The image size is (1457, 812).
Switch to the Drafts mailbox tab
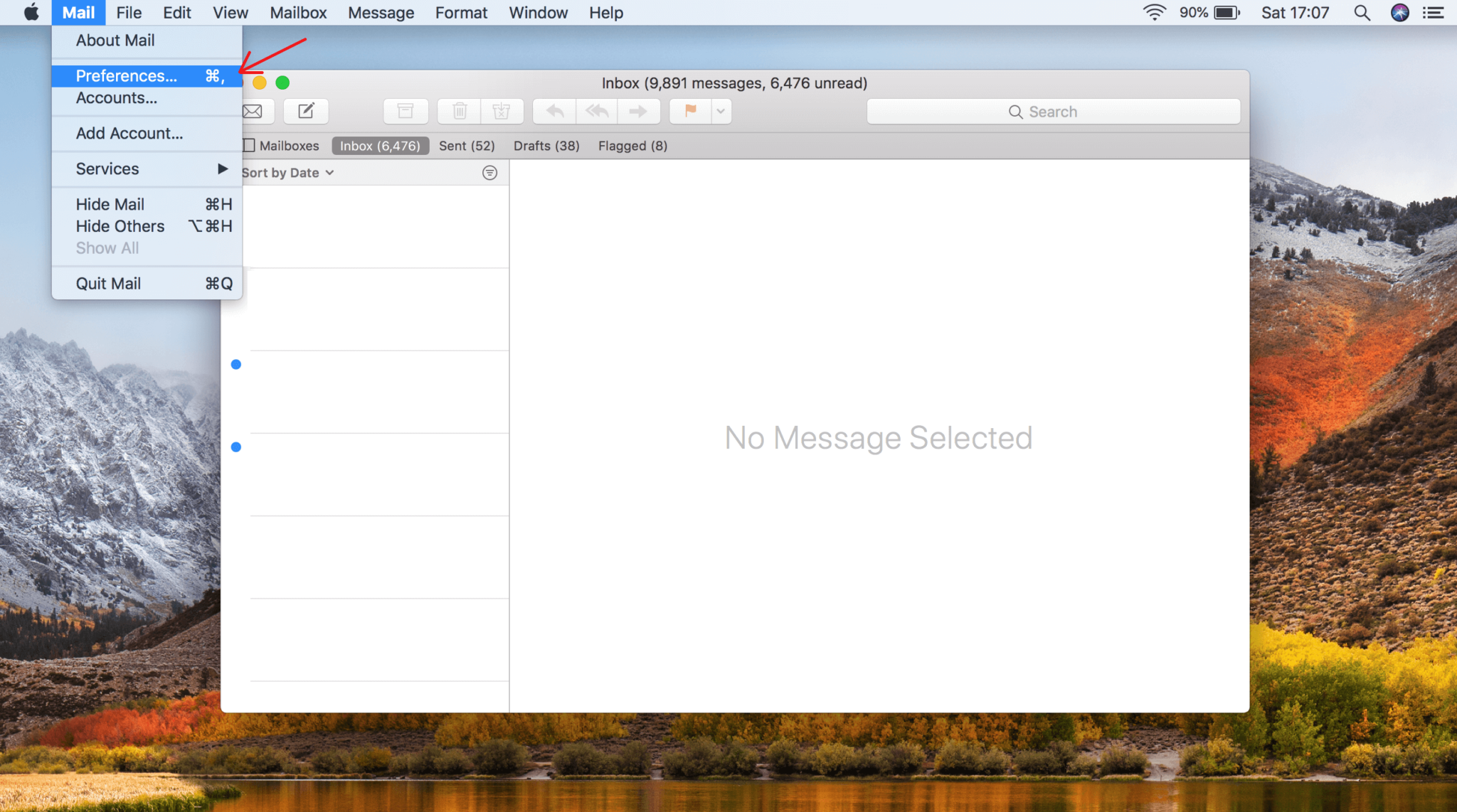point(546,145)
